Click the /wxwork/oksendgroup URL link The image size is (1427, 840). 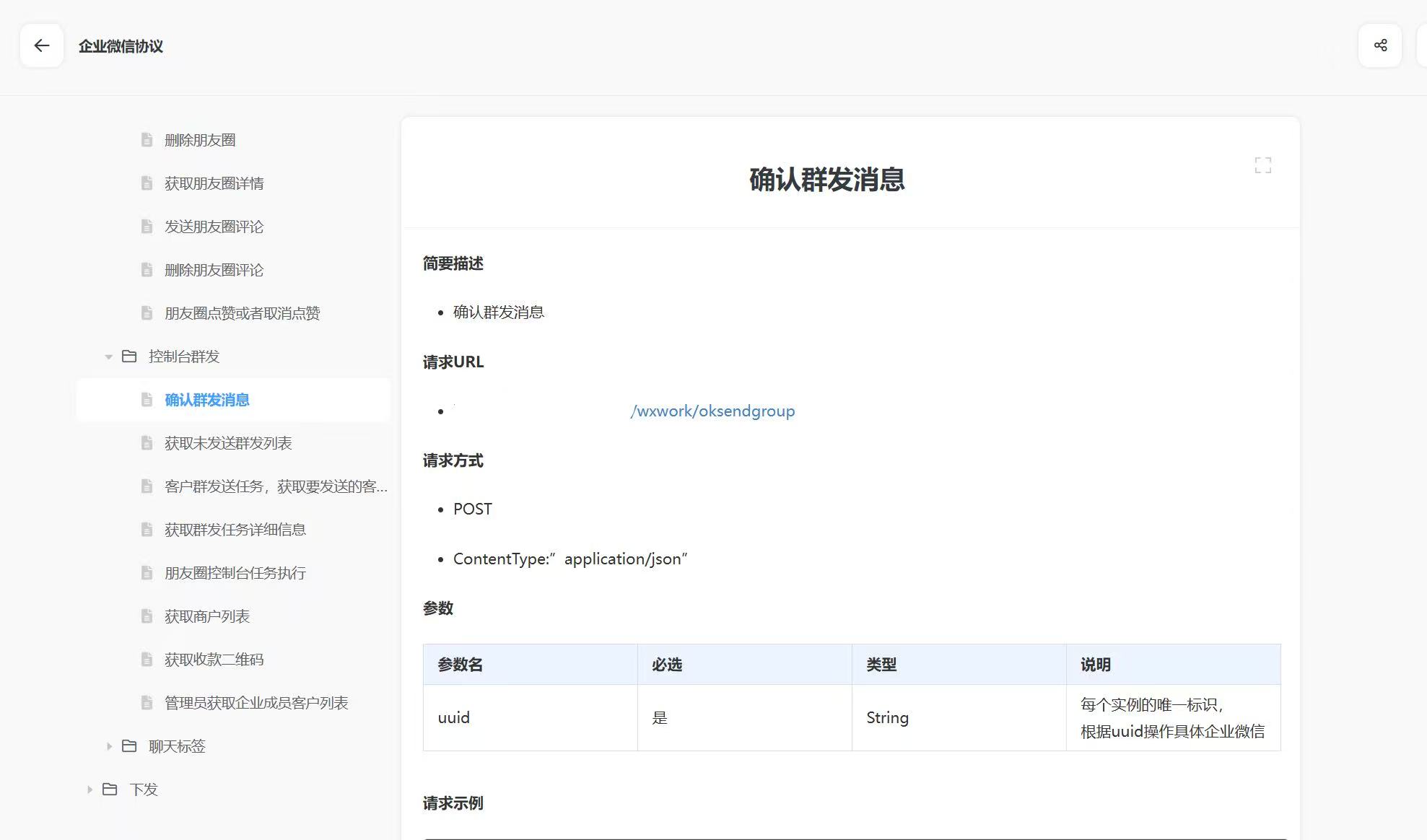[712, 411]
